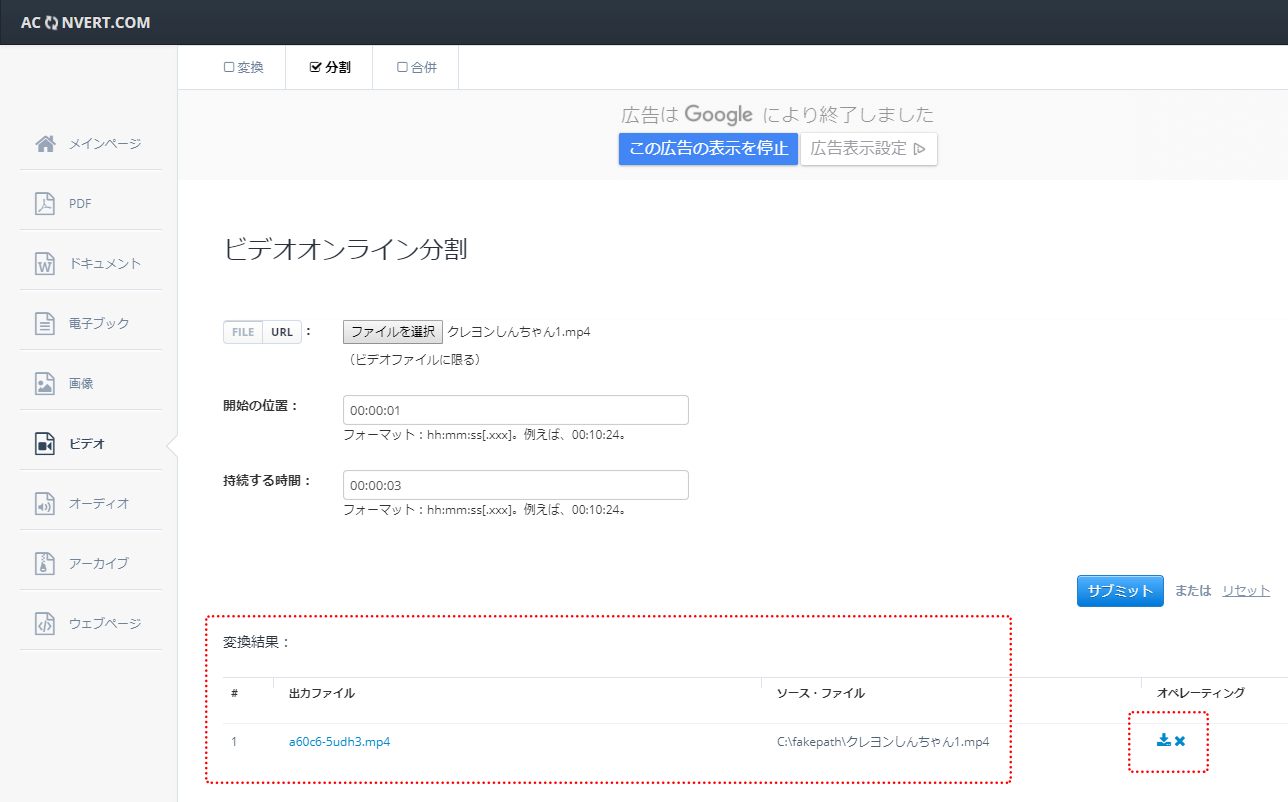The width and height of the screenshot is (1288, 802).
Task: Click ファイルを選択 file chooser button
Action: coord(393,332)
